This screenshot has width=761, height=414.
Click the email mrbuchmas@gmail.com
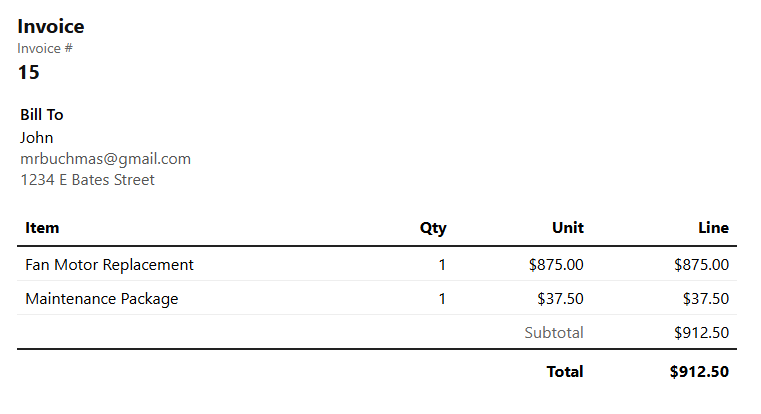pos(105,159)
